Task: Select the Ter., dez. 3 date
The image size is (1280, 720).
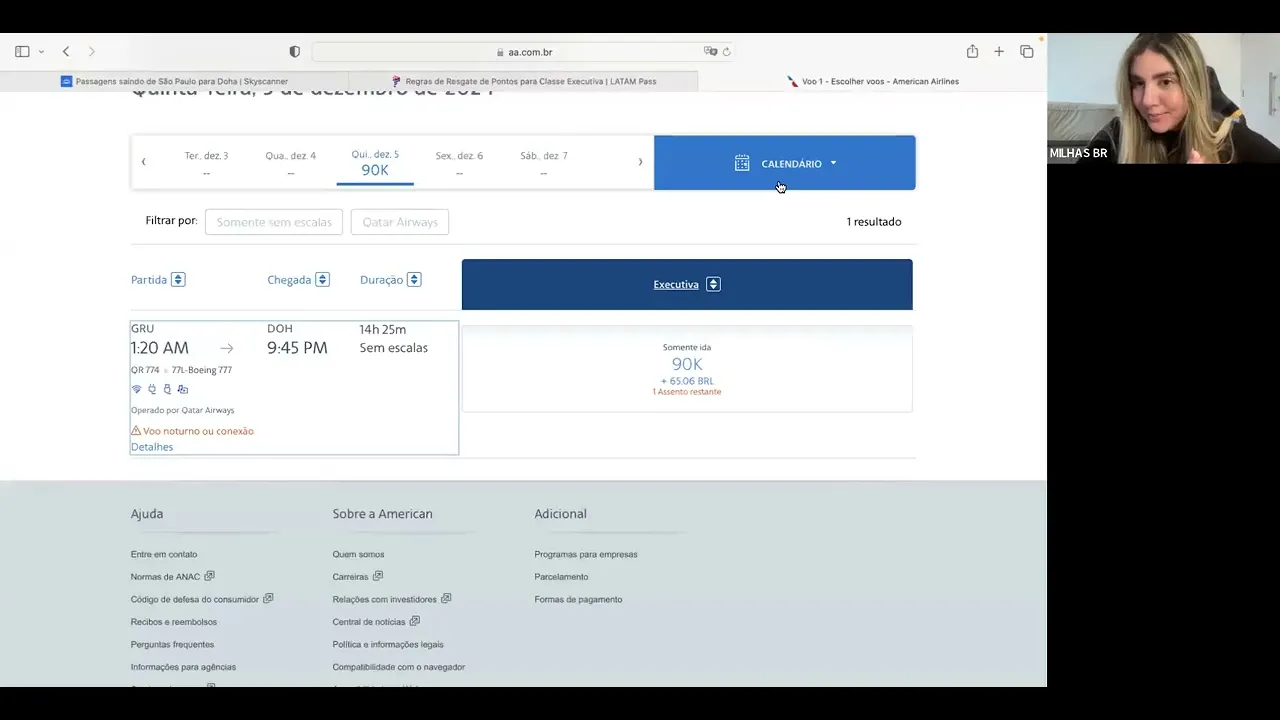Action: (x=206, y=164)
